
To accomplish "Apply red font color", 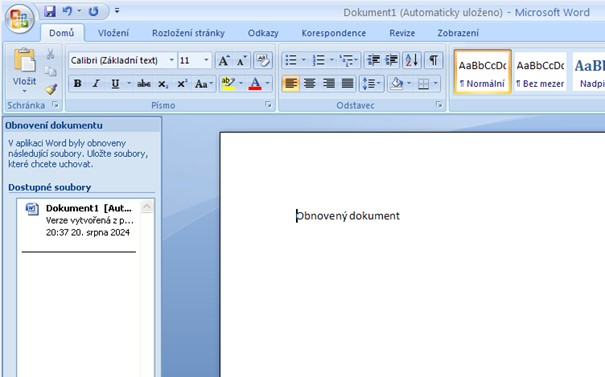I will click(x=255, y=84).
